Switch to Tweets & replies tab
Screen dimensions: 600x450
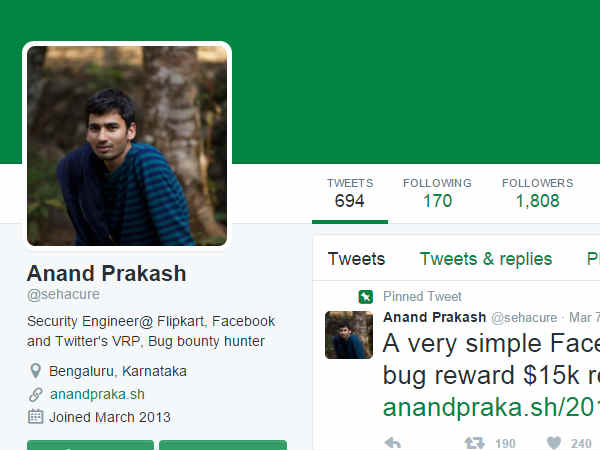(x=486, y=259)
